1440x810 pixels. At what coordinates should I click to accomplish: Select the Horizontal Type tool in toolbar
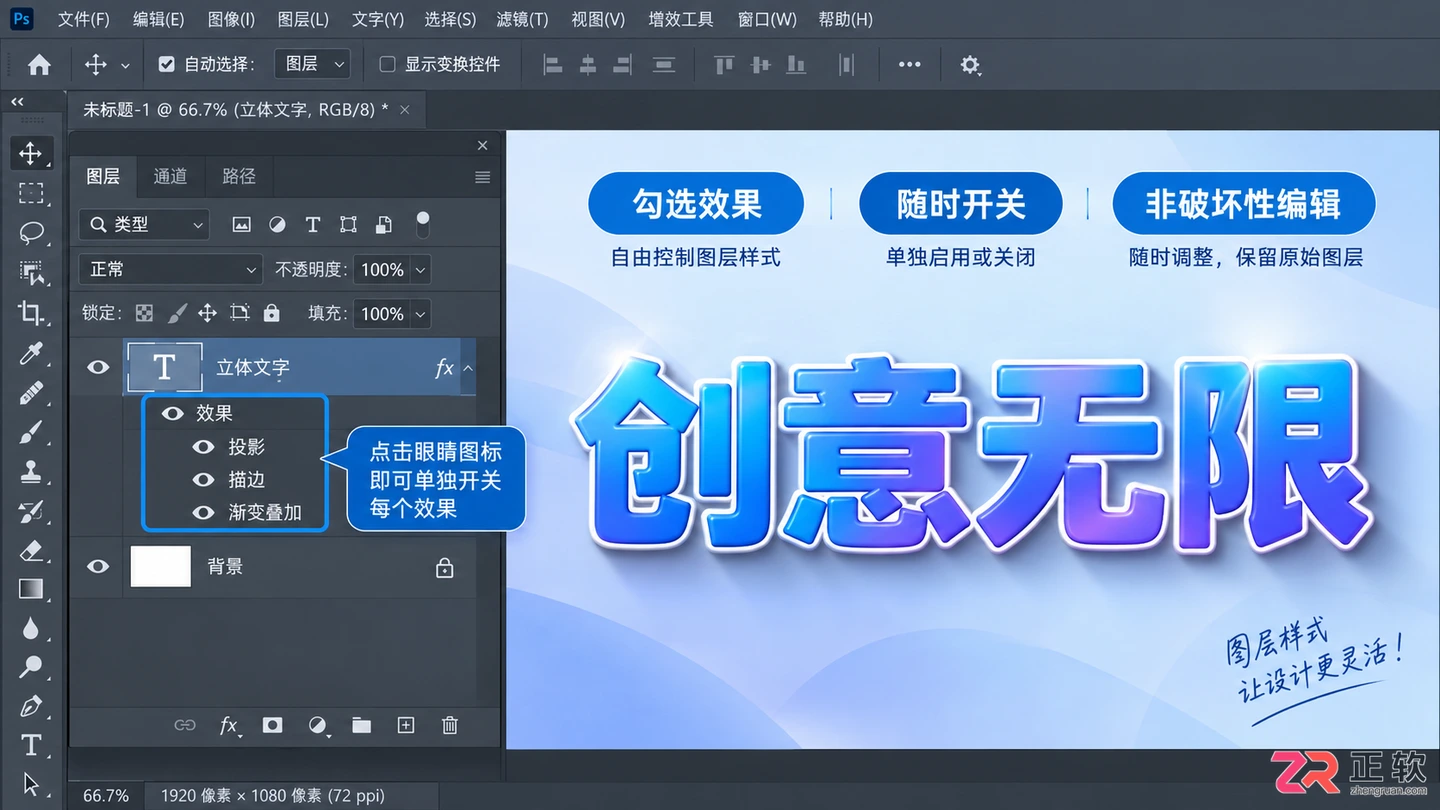click(31, 745)
